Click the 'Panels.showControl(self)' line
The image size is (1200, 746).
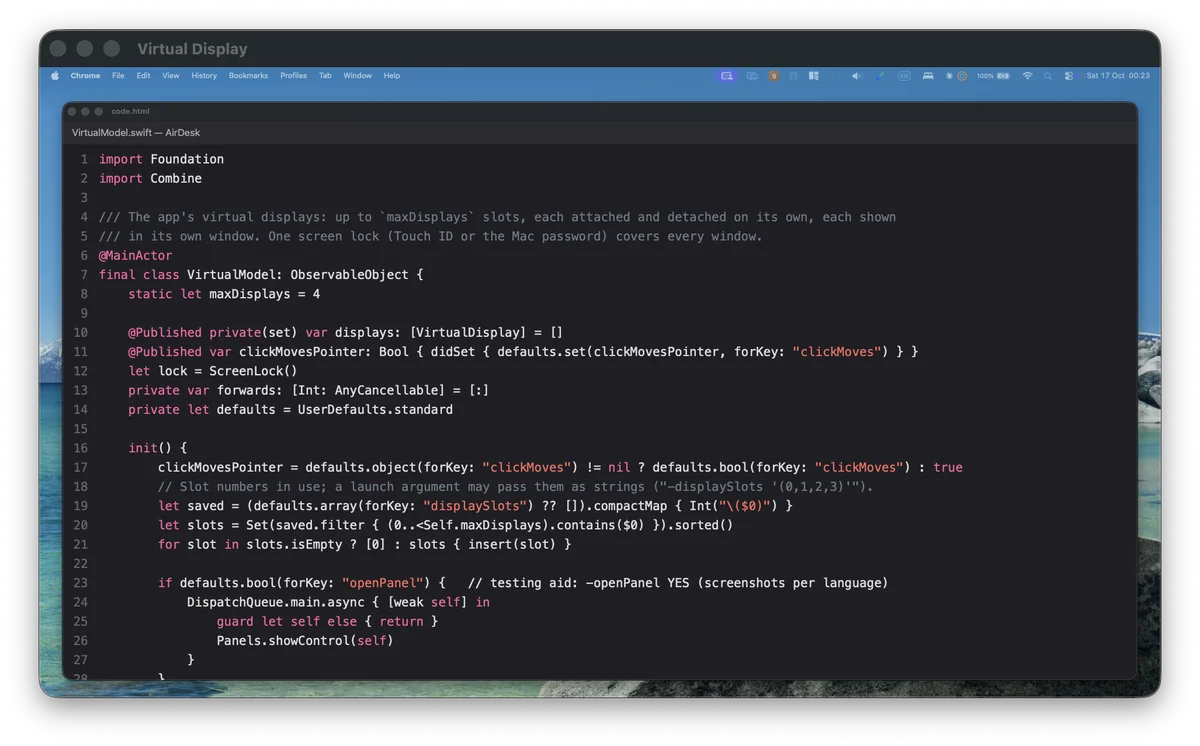[305, 640]
